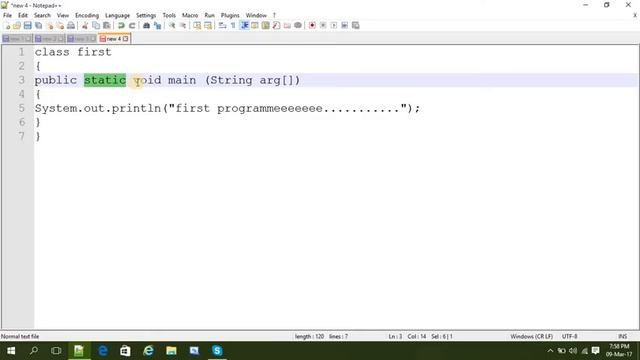The width and height of the screenshot is (640, 360).
Task: Open Replace dialog toolbar icon
Action: 157,26
